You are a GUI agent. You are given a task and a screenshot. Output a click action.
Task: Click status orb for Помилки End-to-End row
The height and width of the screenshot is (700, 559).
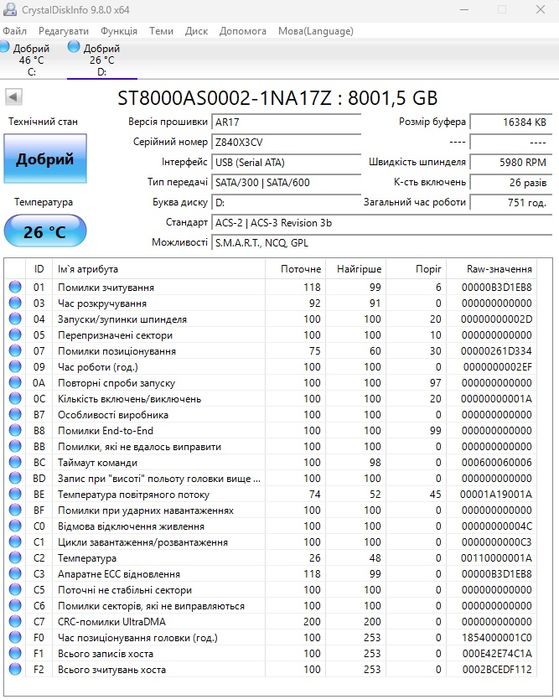click(15, 430)
